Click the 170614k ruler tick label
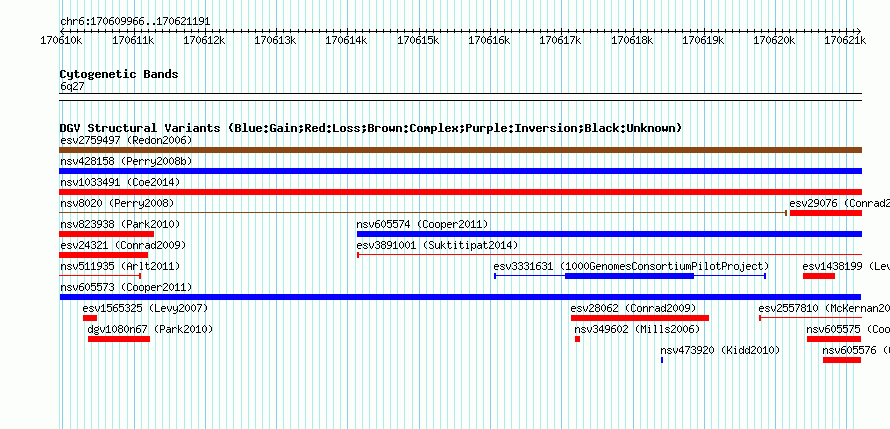 346,40
